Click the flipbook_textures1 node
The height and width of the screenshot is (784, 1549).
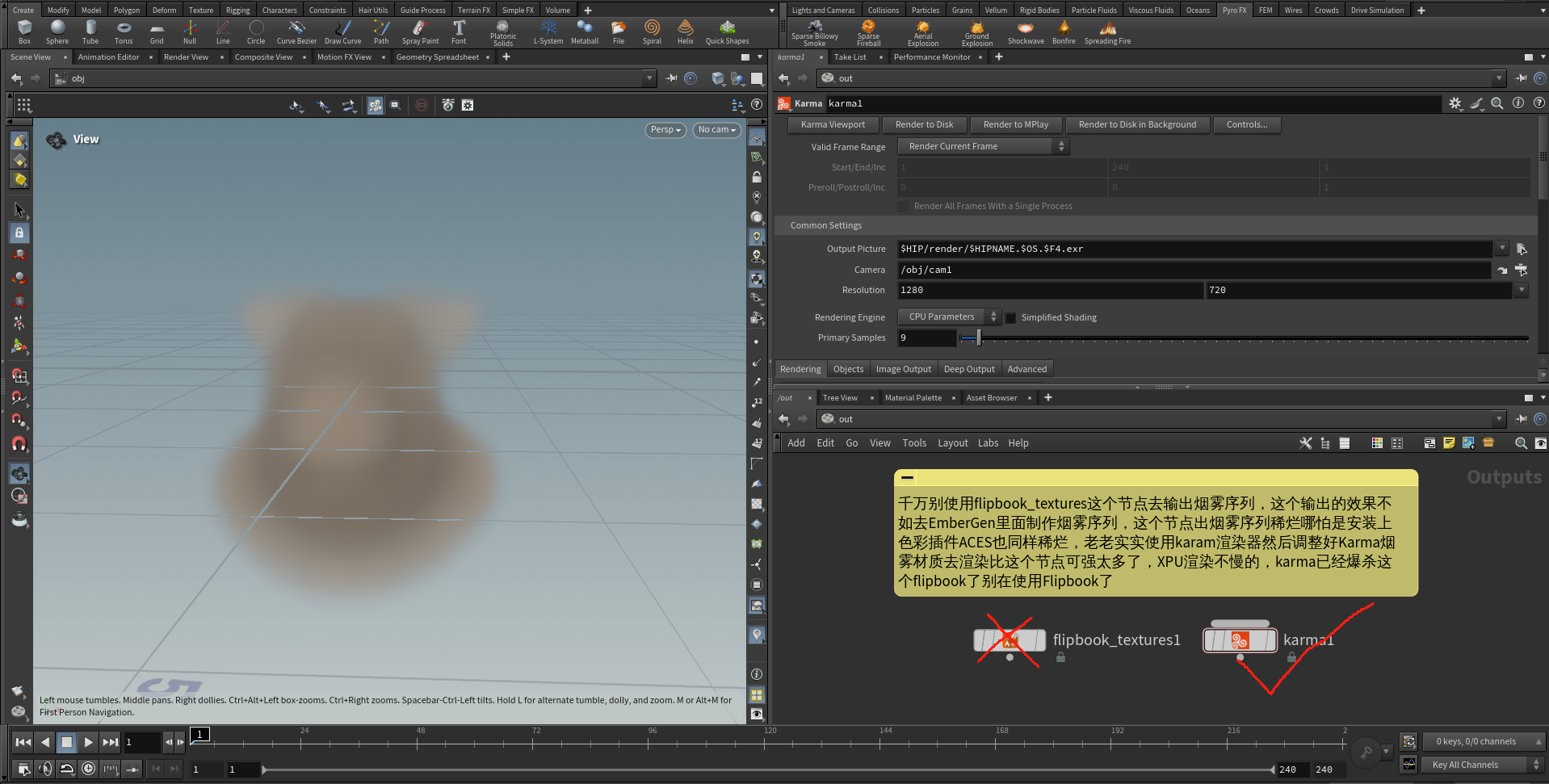pyautogui.click(x=1010, y=641)
